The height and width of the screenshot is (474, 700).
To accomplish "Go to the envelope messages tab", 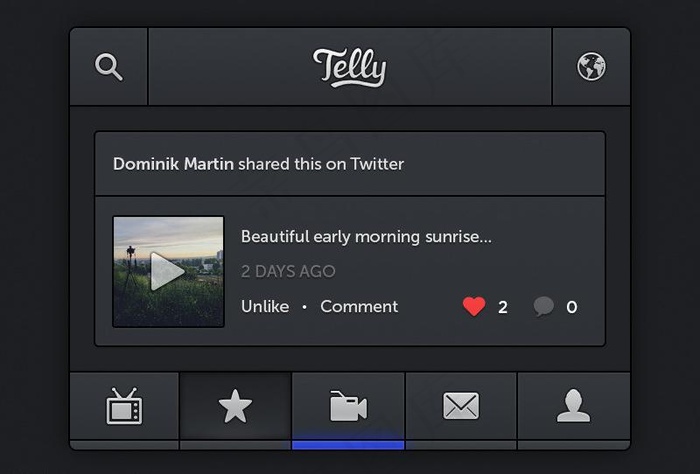I will click(461, 406).
